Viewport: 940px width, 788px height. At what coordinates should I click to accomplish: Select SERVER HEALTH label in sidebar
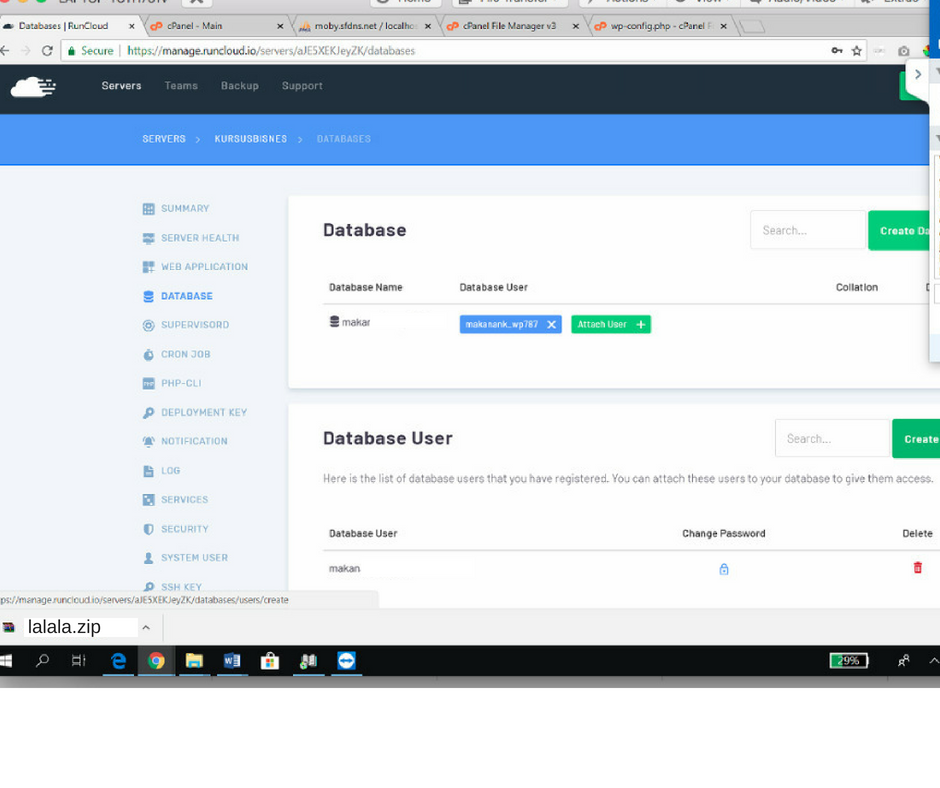200,237
